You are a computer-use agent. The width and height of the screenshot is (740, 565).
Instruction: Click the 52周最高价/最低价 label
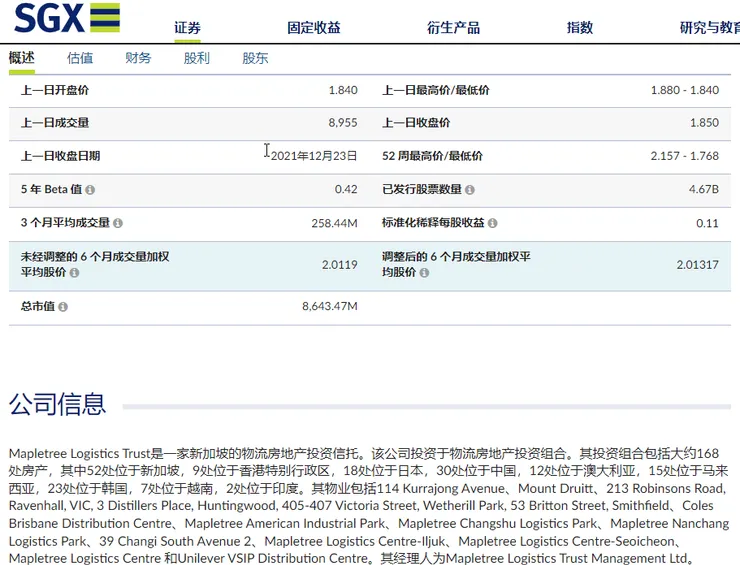(432, 156)
